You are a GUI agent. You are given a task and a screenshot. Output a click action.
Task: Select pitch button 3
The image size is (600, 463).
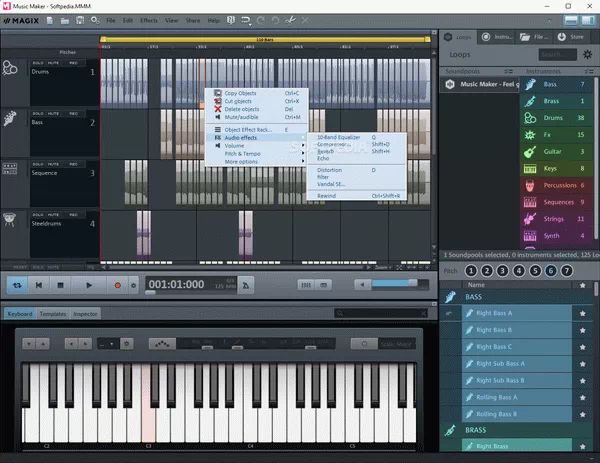click(x=503, y=271)
